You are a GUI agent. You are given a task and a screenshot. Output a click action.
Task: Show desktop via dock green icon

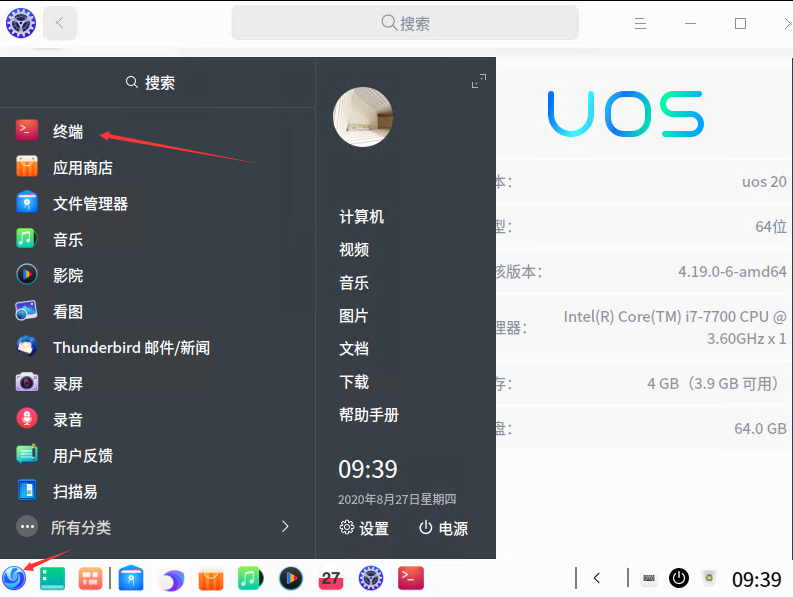pyautogui.click(x=52, y=578)
